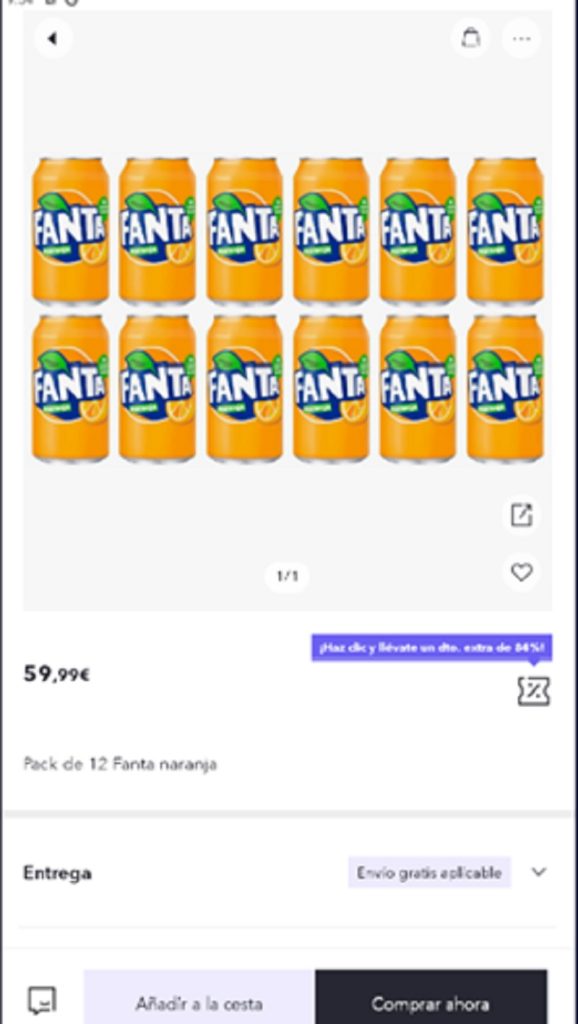The image size is (578, 1024).
Task: Open the three-dots more options menu
Action: click(521, 39)
